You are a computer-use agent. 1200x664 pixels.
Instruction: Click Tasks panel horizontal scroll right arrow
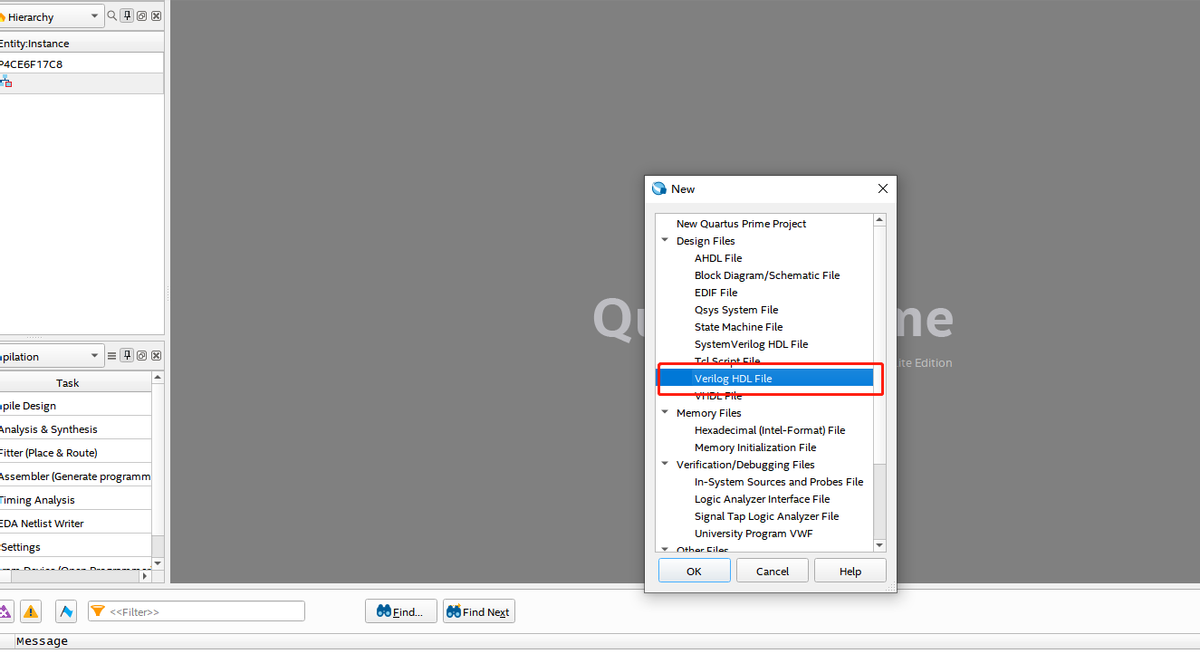(145, 575)
